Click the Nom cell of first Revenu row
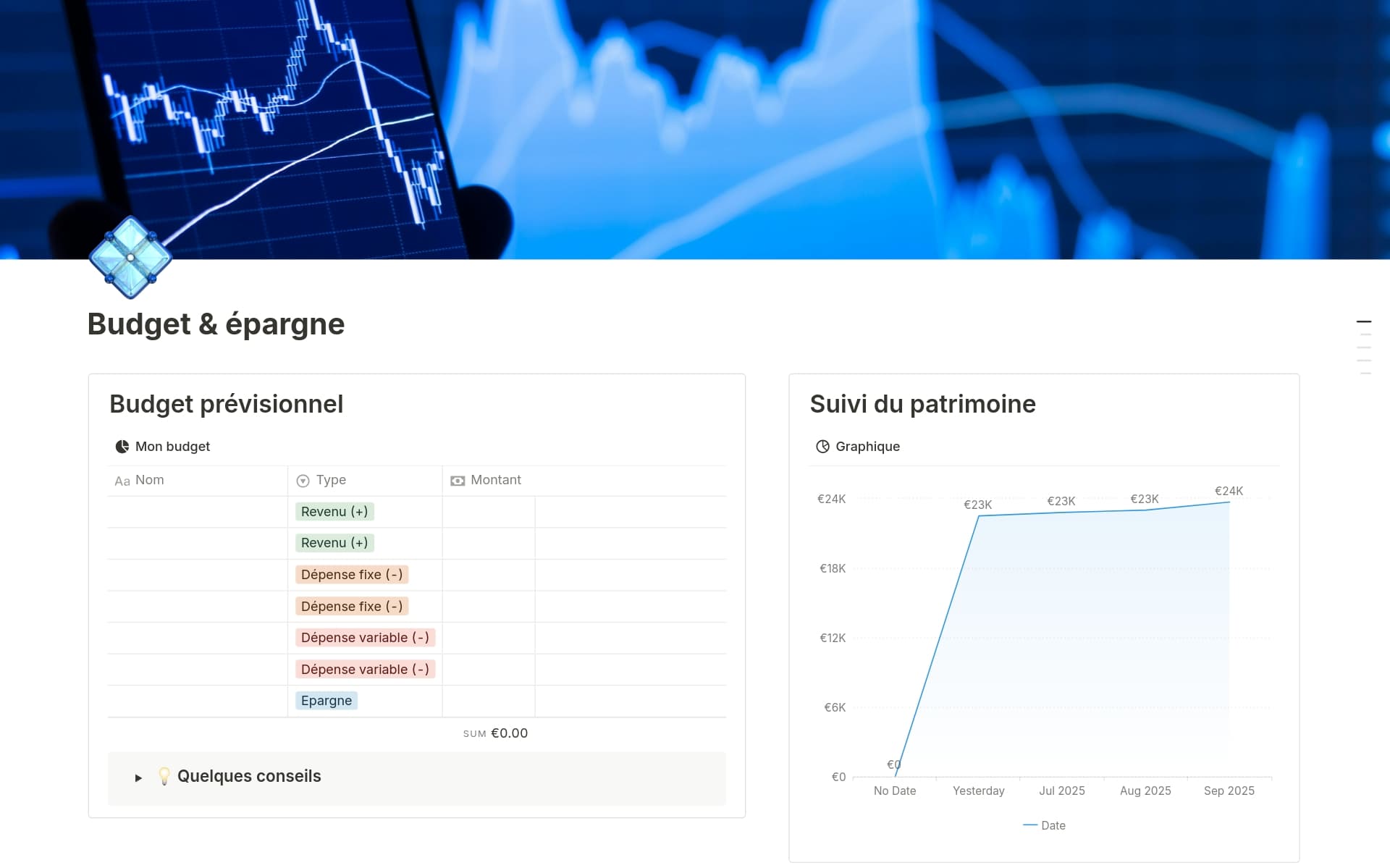This screenshot has height=868, width=1390. point(197,512)
